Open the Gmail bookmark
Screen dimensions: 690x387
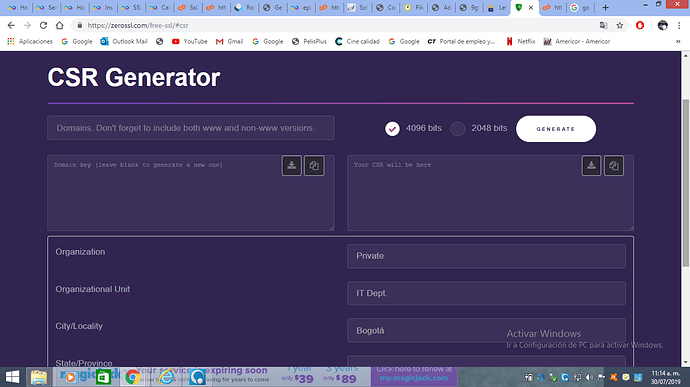coord(229,41)
